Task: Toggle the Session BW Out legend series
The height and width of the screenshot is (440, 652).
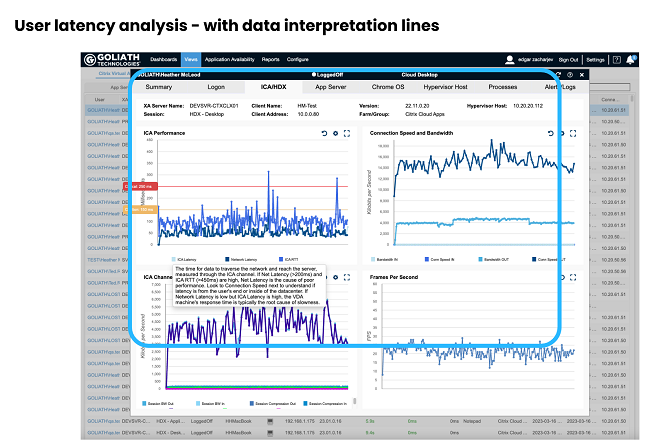Action: [158, 403]
